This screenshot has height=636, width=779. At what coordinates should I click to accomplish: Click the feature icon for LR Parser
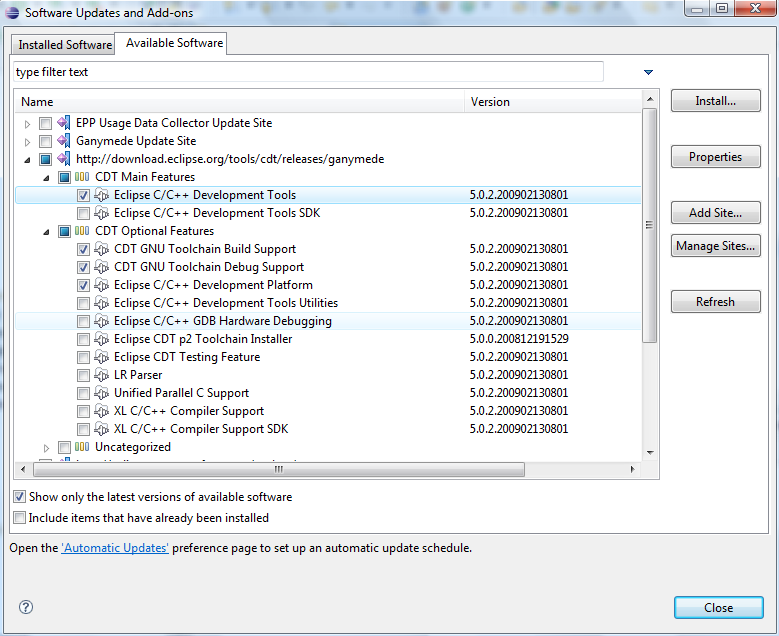click(x=101, y=375)
